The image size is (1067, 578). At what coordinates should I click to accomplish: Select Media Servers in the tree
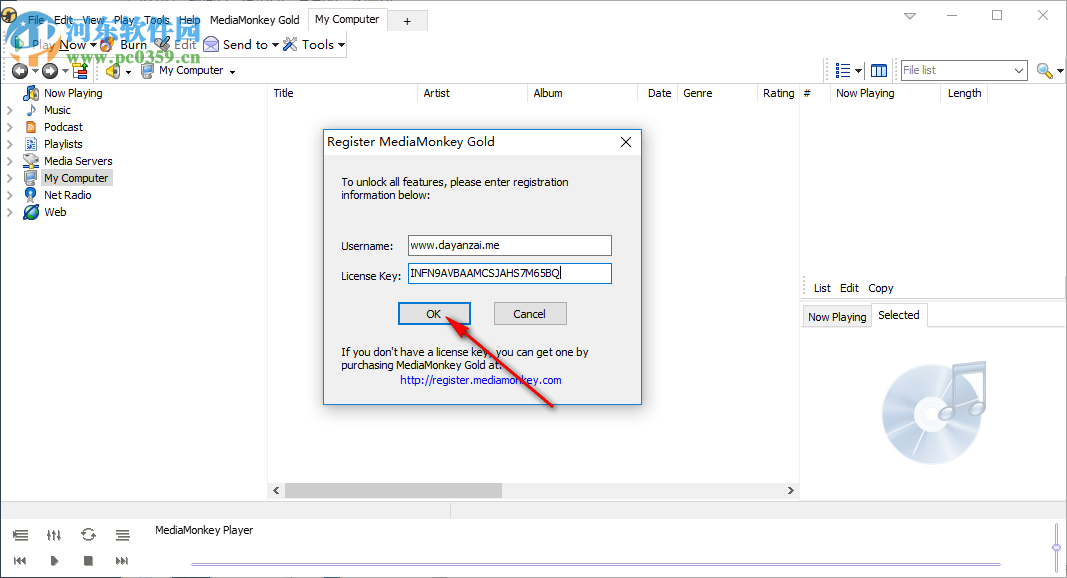point(78,161)
